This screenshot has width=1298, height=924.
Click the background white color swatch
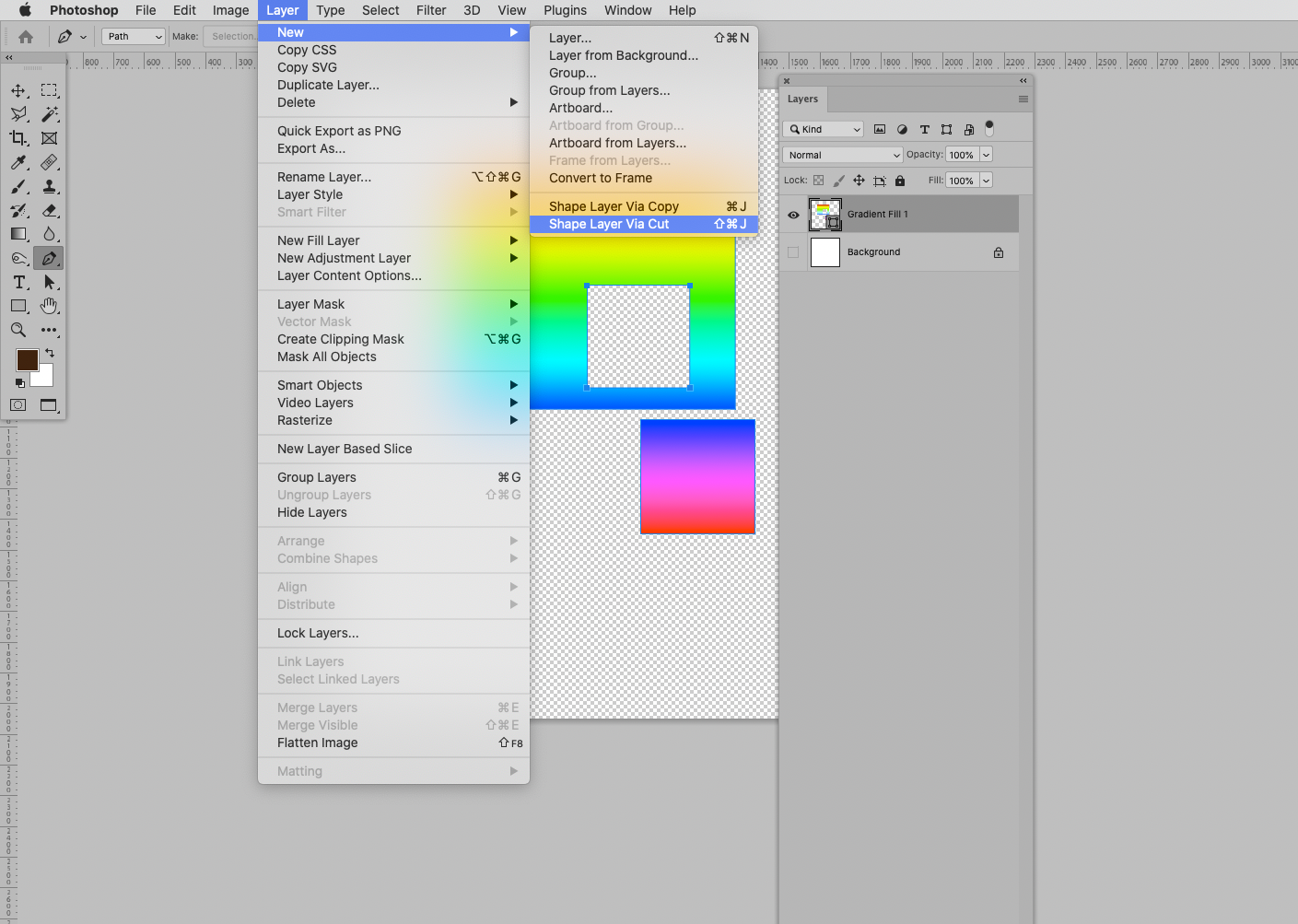[44, 377]
